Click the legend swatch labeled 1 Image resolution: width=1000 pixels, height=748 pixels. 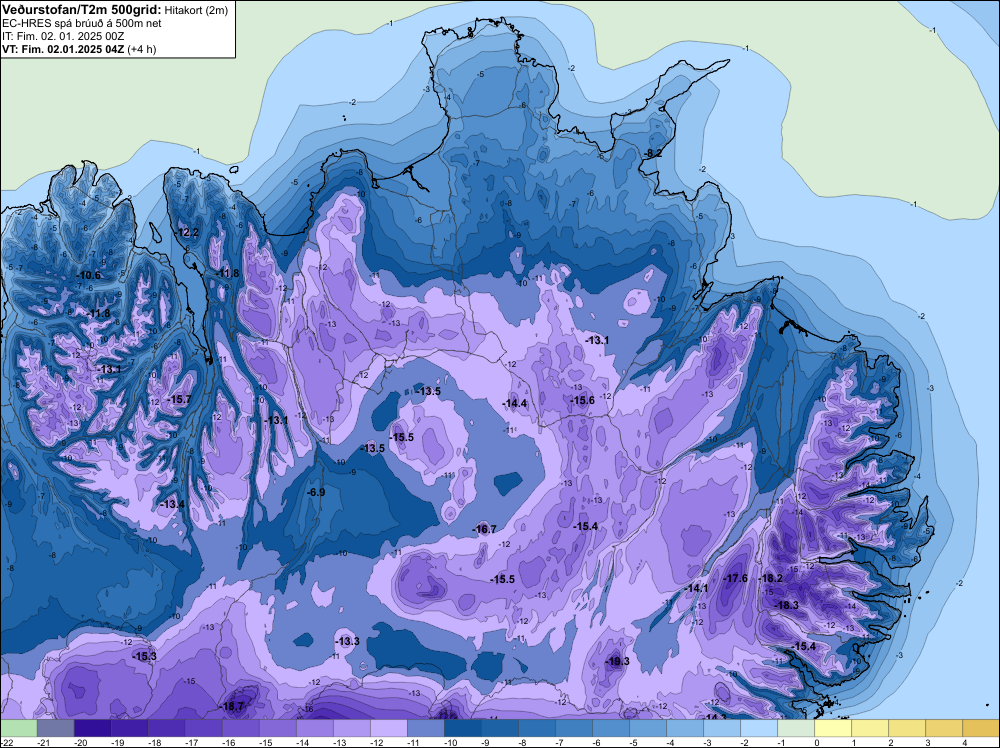(x=870, y=728)
